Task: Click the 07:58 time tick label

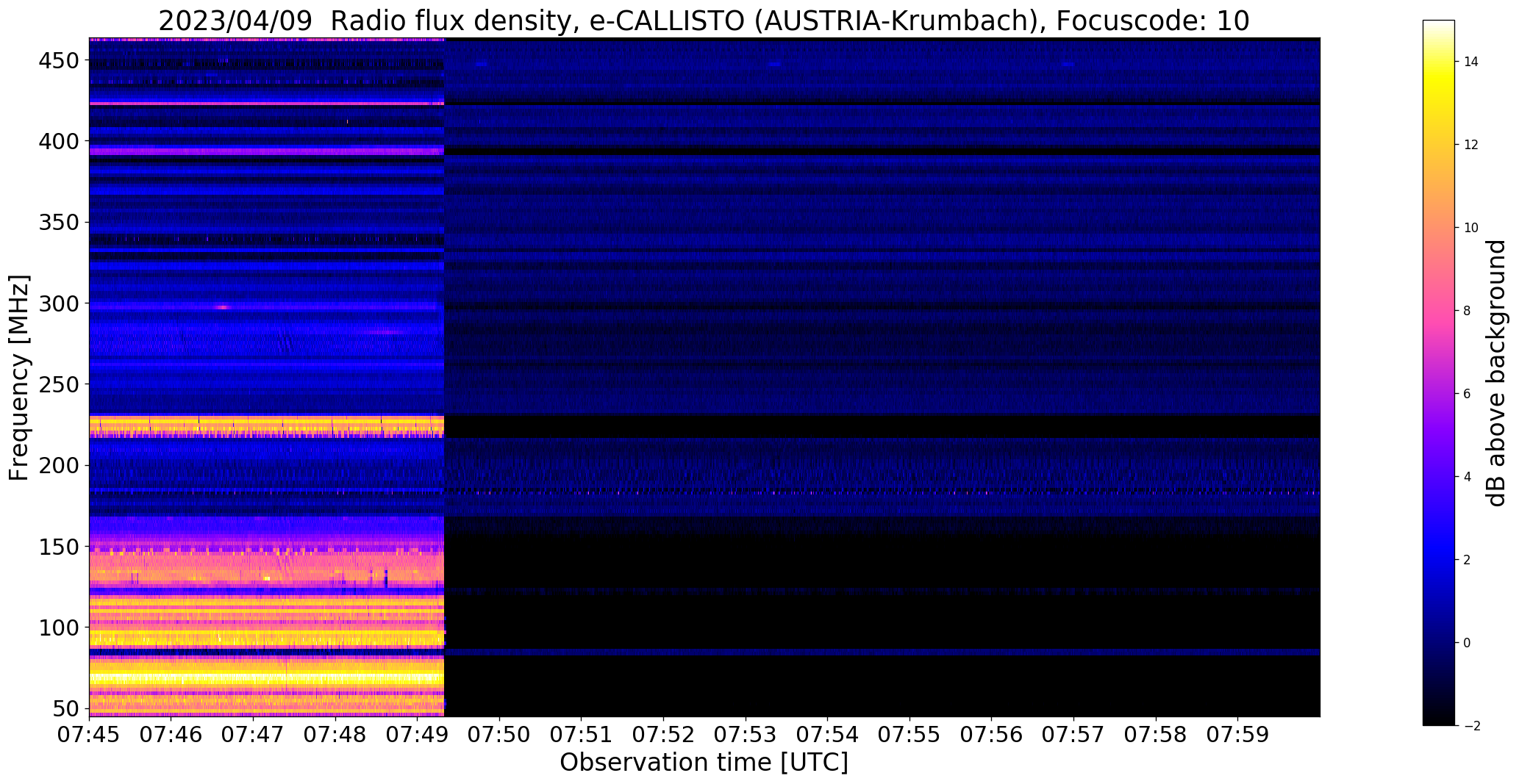Action: coord(1156,735)
